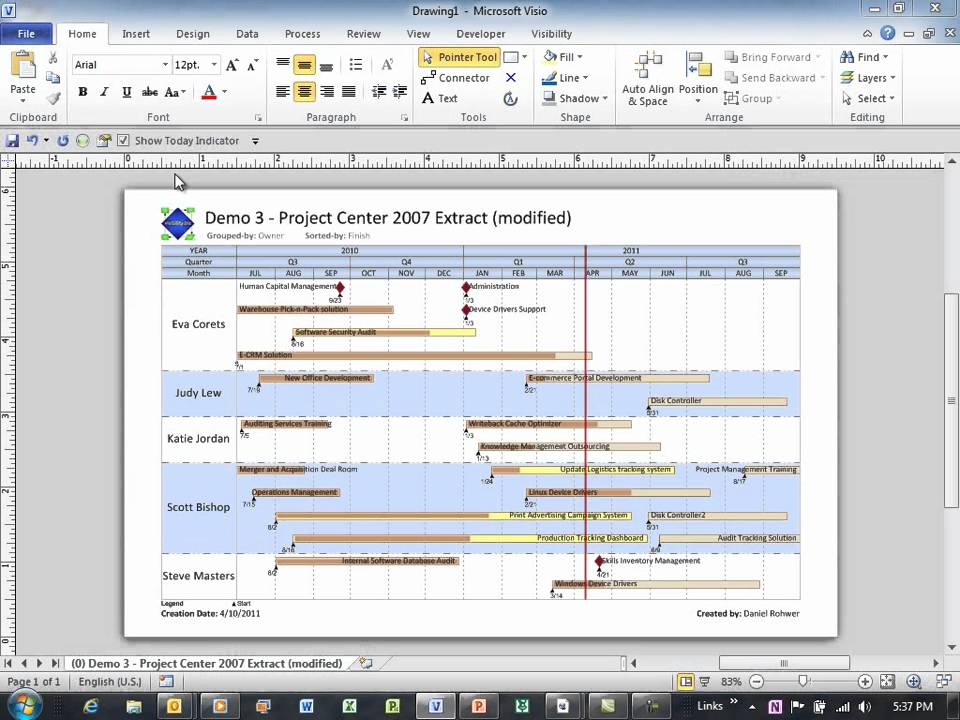
Task: Click the Auto Align & Space icon
Action: 648,65
